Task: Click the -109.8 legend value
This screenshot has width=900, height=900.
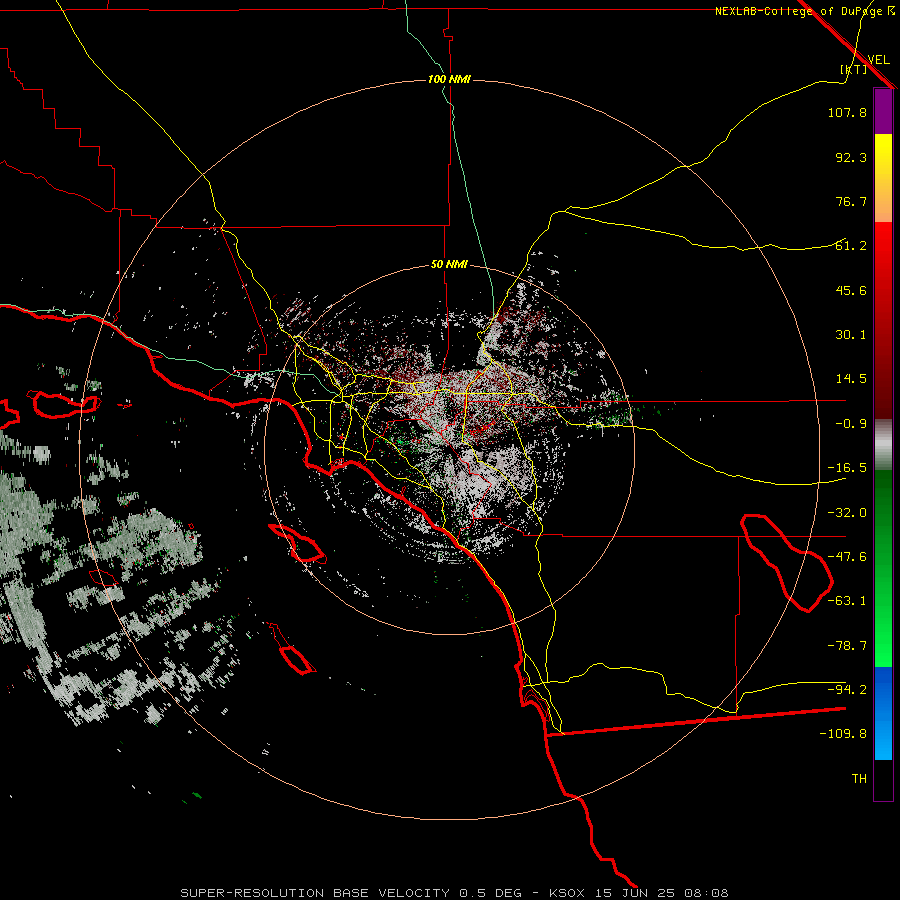Action: [843, 734]
